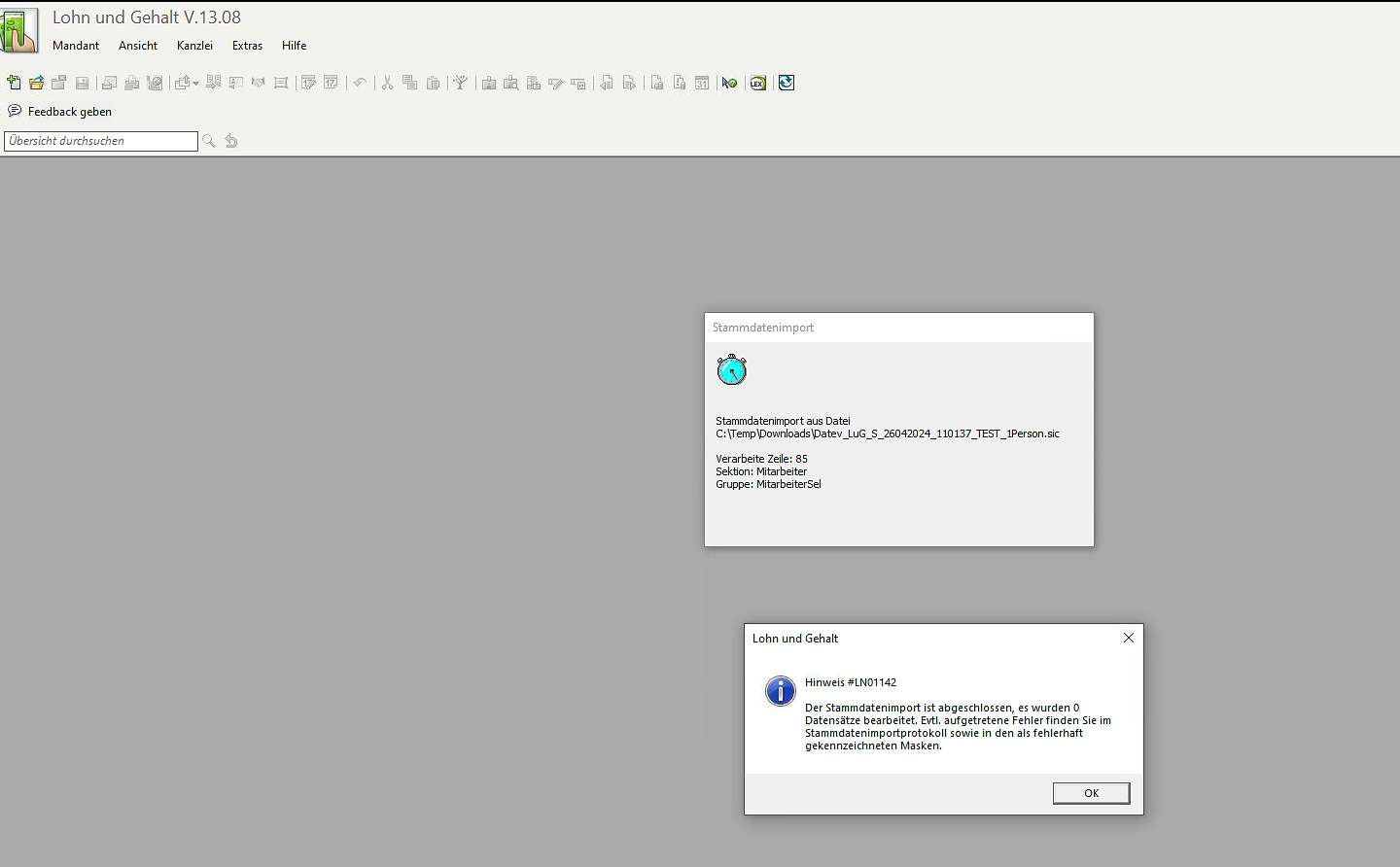Confirm the LN01142 notice with OK

1091,793
